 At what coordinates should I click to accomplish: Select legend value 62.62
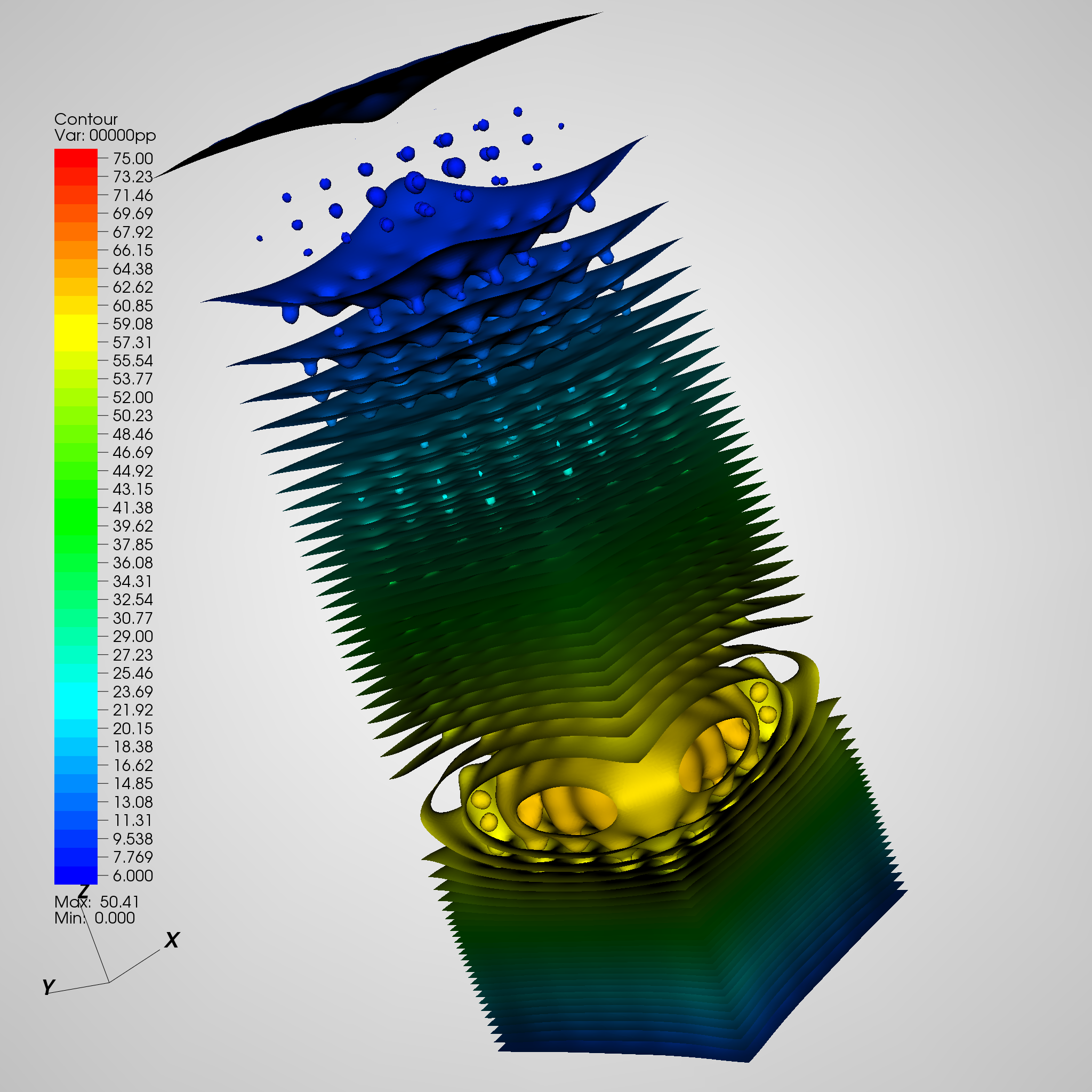click(x=133, y=287)
